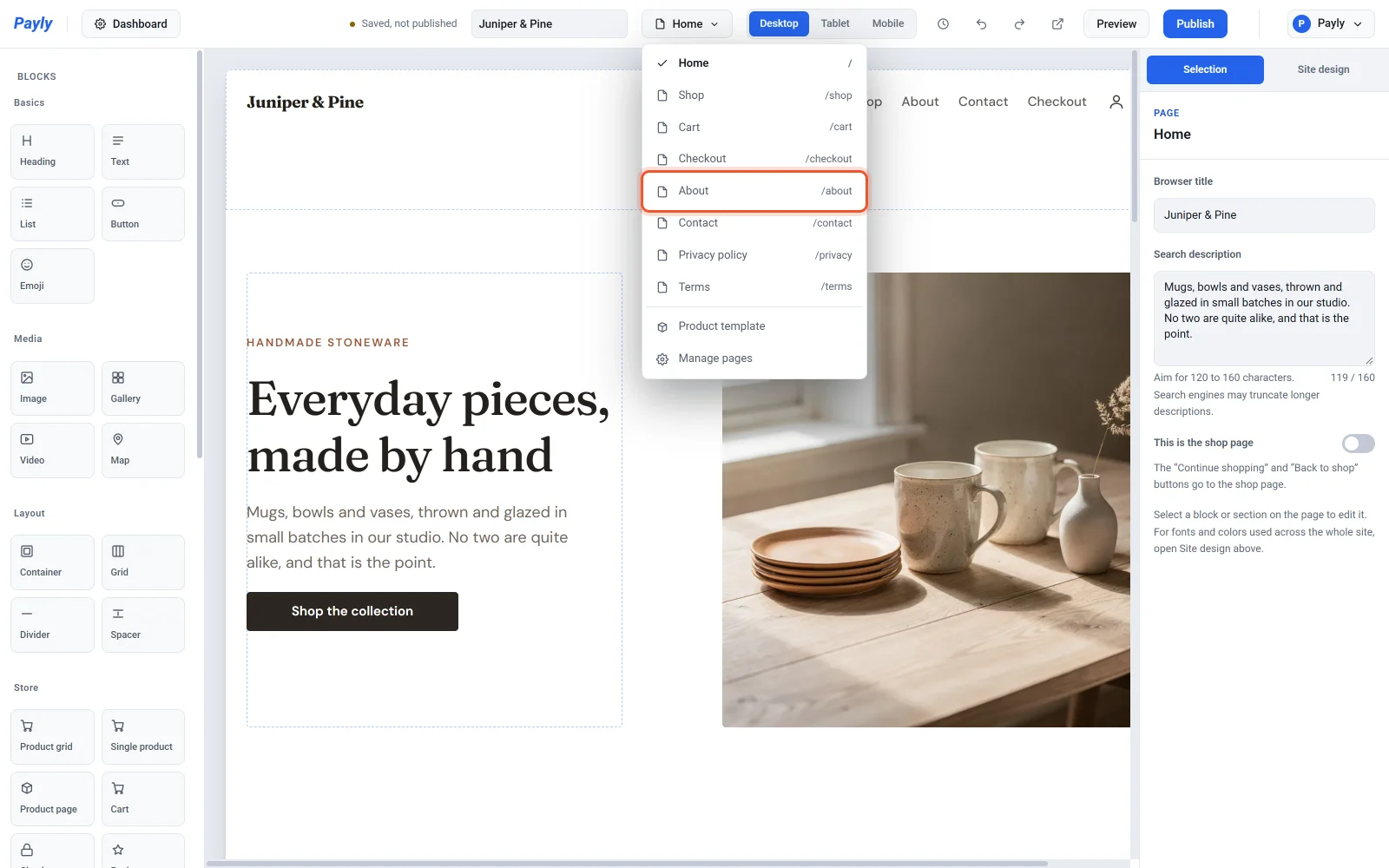Viewport: 1389px width, 868px height.
Task: Toggle 'This is the shop page' switch
Action: 1358,444
